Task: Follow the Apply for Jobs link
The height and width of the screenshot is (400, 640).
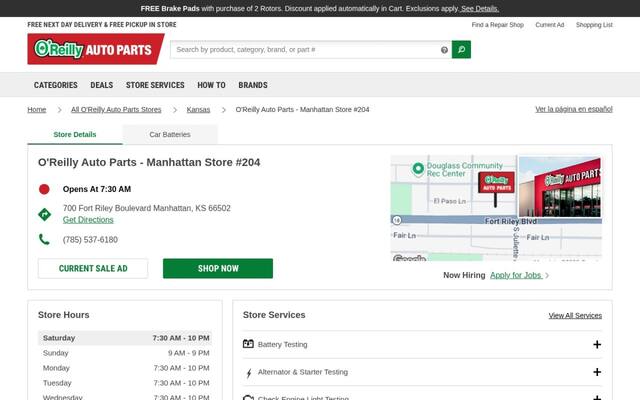Action: [x=516, y=275]
